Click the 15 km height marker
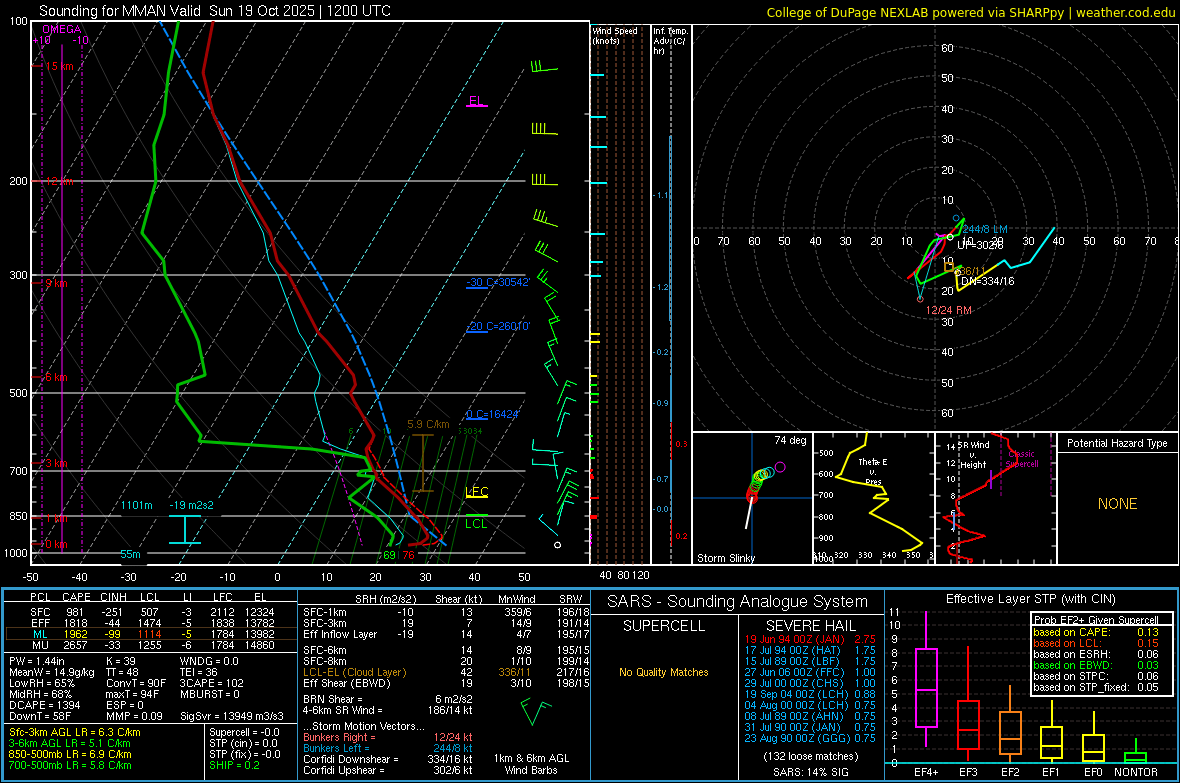 59,66
